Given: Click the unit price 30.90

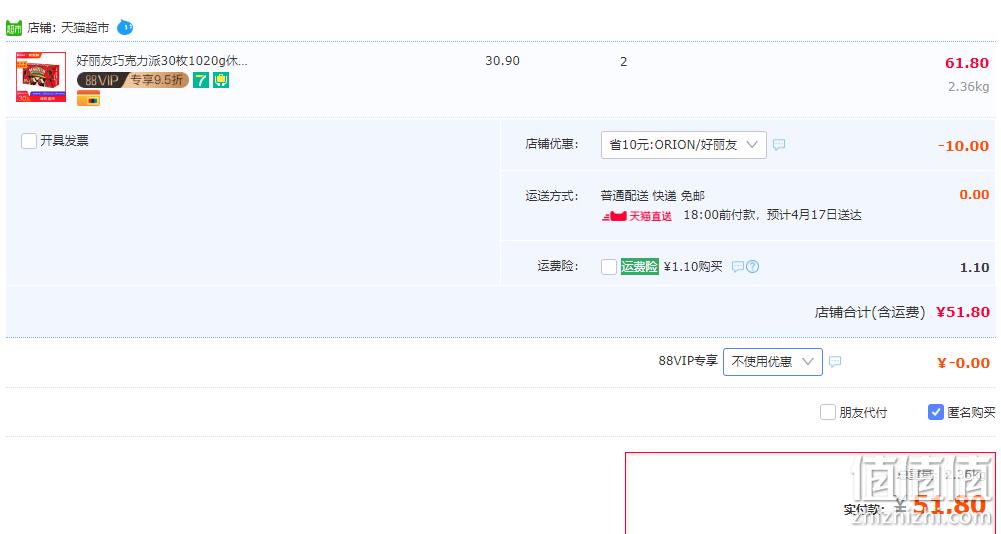Looking at the screenshot, I should click(x=502, y=61).
